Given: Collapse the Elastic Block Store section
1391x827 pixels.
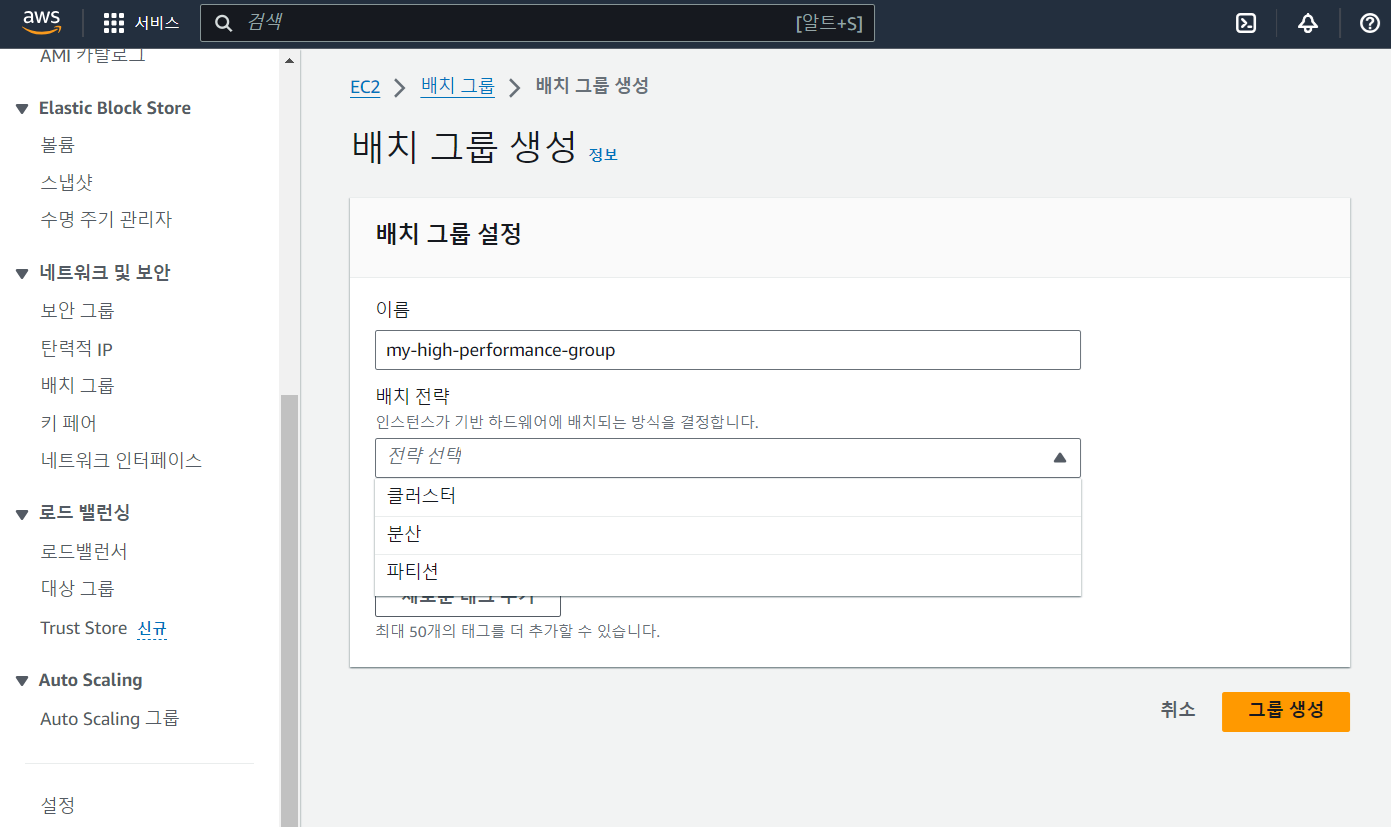Looking at the screenshot, I should pos(22,109).
